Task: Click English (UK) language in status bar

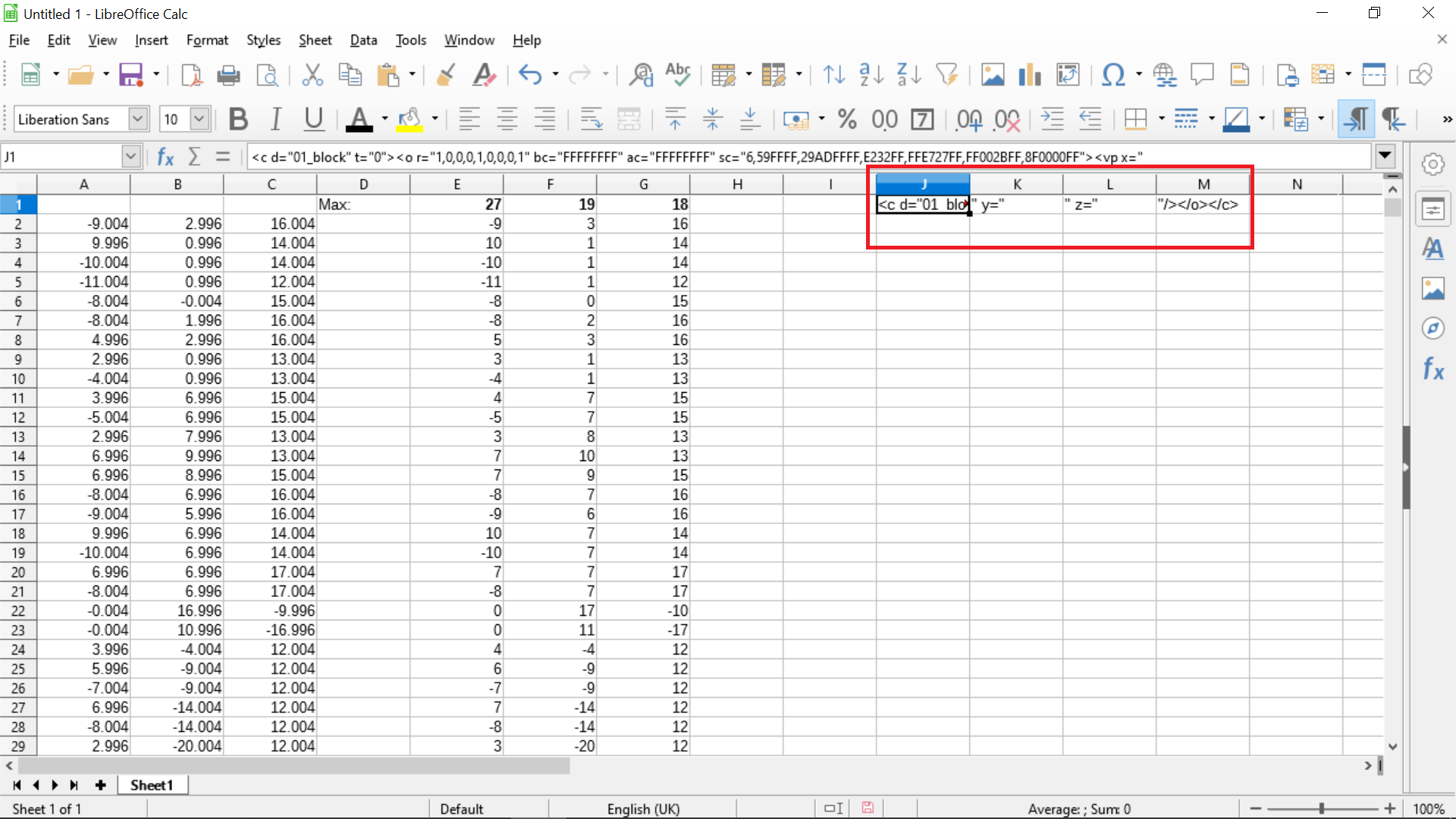Action: tap(643, 808)
